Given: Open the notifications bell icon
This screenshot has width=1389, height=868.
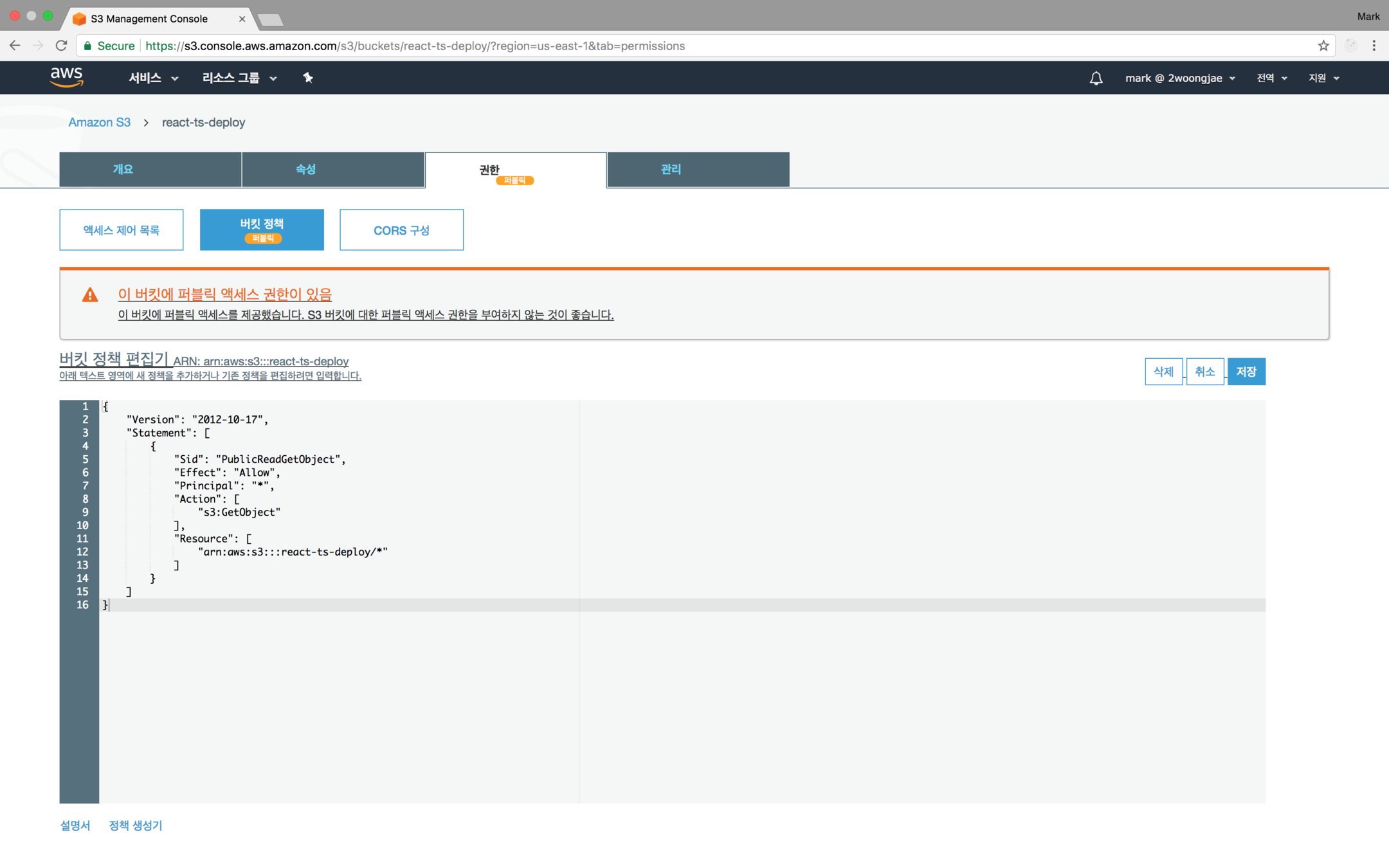Looking at the screenshot, I should (x=1096, y=78).
